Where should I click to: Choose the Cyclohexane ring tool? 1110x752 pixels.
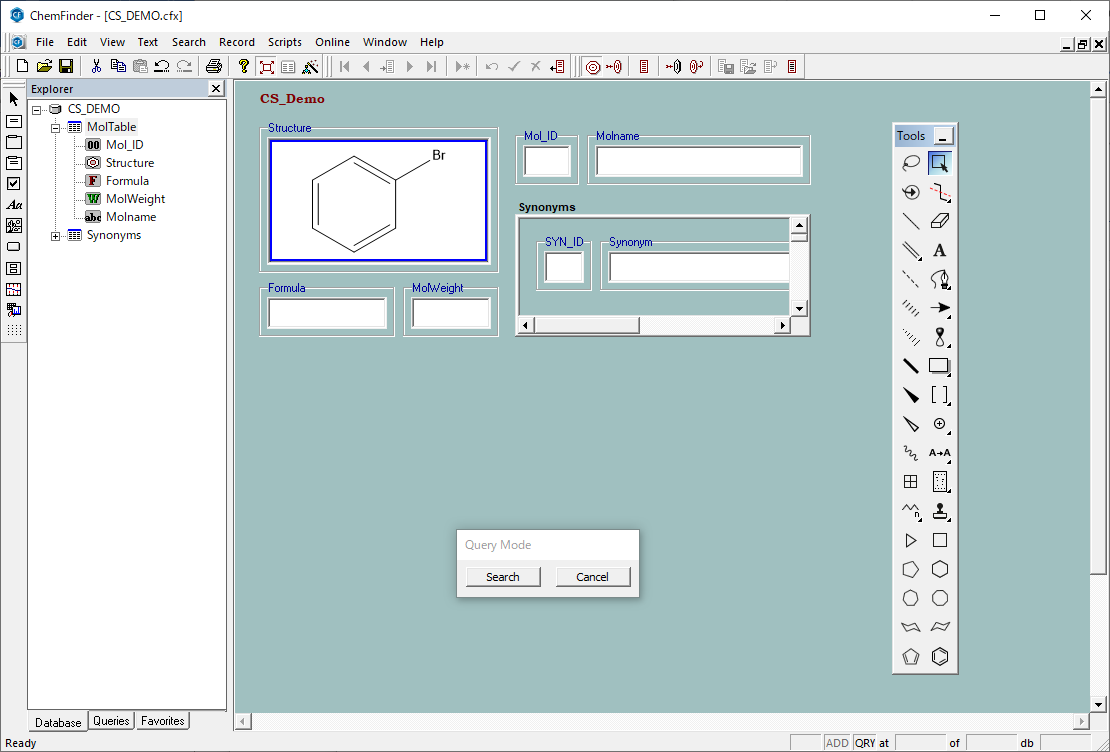click(x=939, y=569)
